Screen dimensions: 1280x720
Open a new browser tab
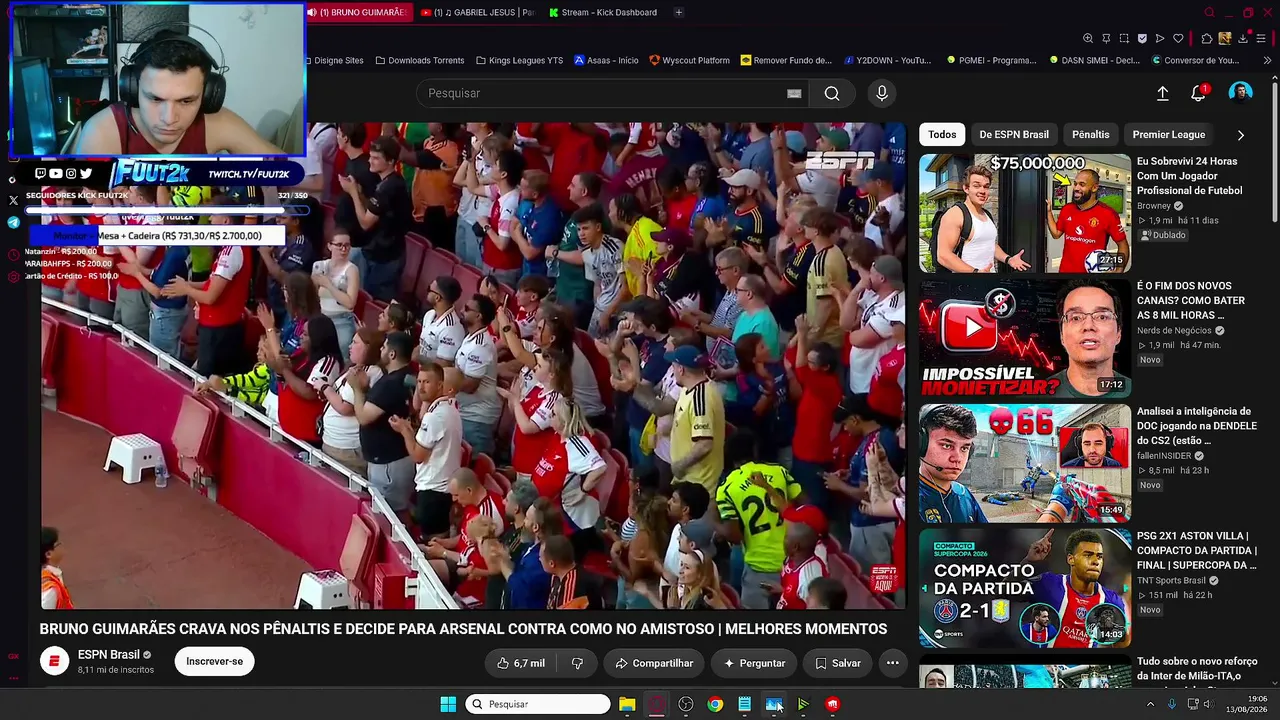pyautogui.click(x=678, y=13)
